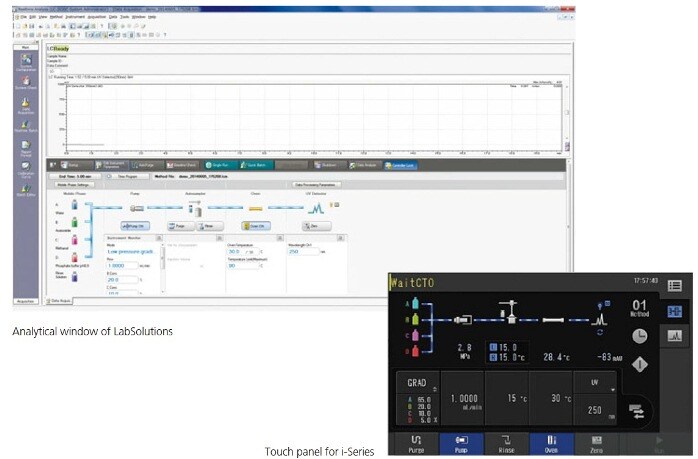Open Data Processing Parameters

click(x=316, y=185)
